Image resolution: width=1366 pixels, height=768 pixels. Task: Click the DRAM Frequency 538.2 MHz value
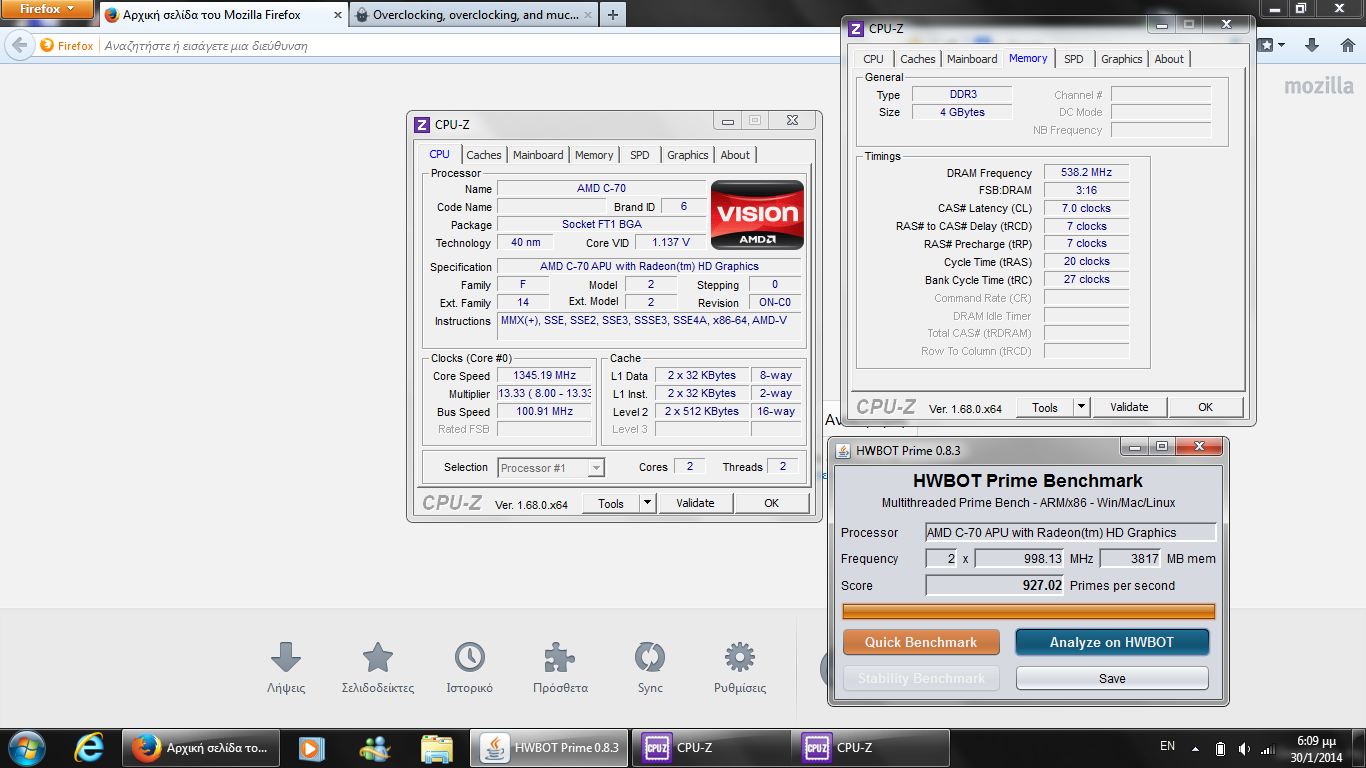click(x=1086, y=173)
